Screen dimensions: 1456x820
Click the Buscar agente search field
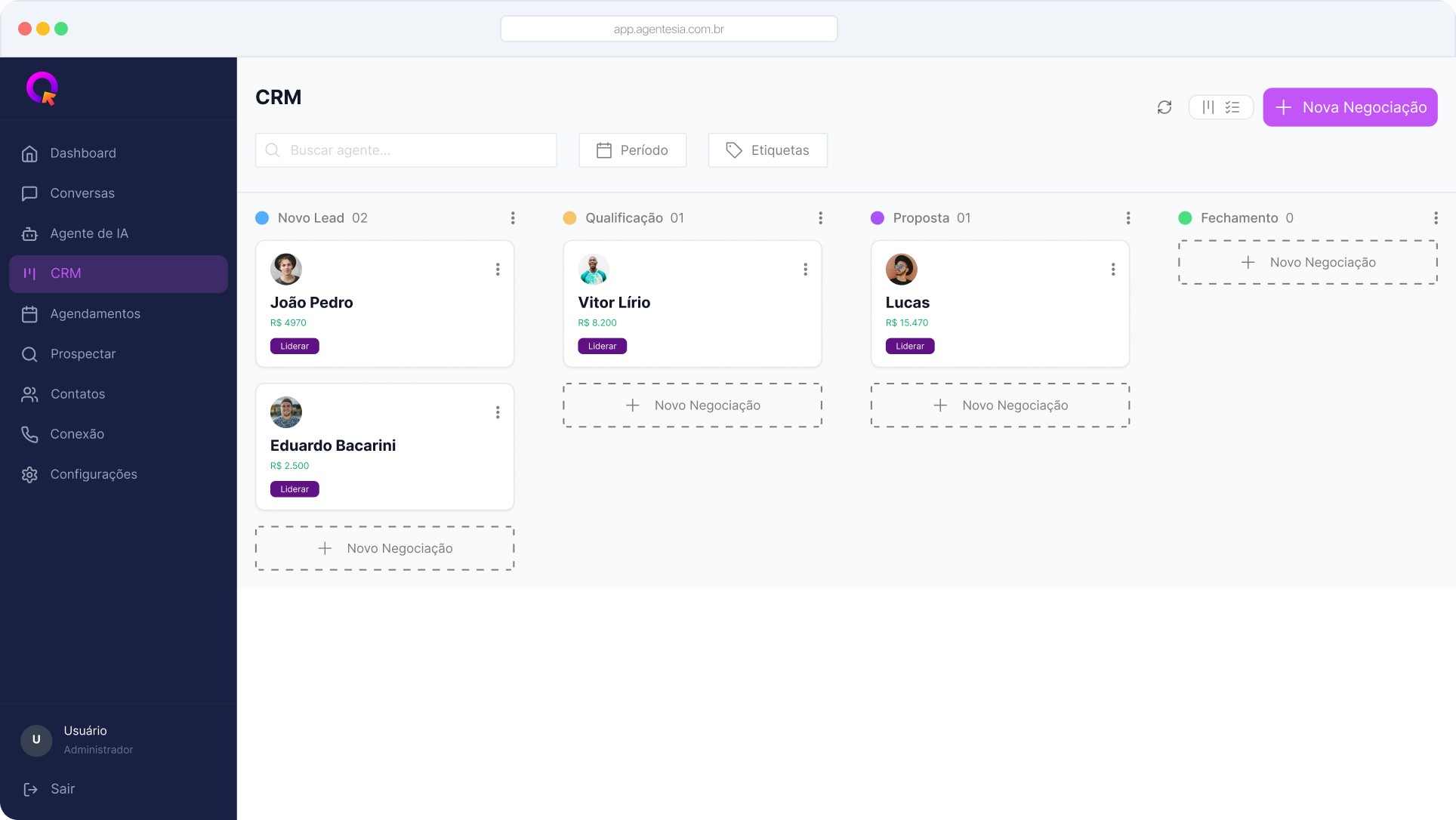point(406,150)
